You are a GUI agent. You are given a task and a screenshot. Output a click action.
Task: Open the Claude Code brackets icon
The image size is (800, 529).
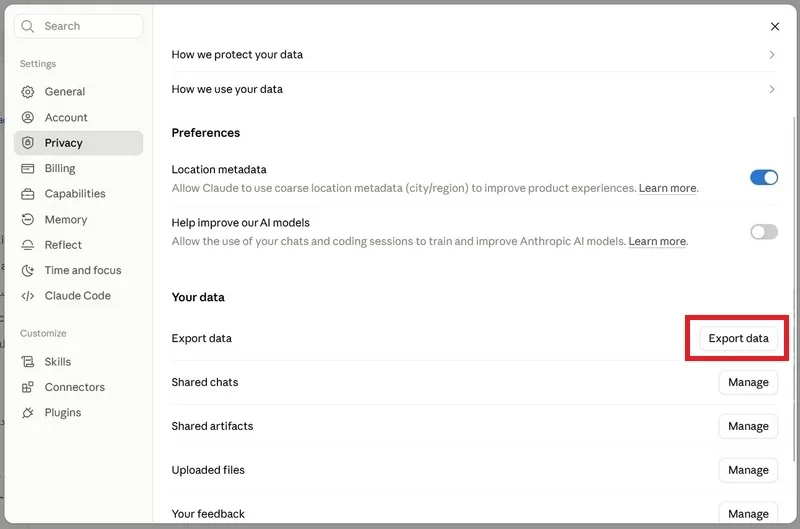[x=28, y=296]
